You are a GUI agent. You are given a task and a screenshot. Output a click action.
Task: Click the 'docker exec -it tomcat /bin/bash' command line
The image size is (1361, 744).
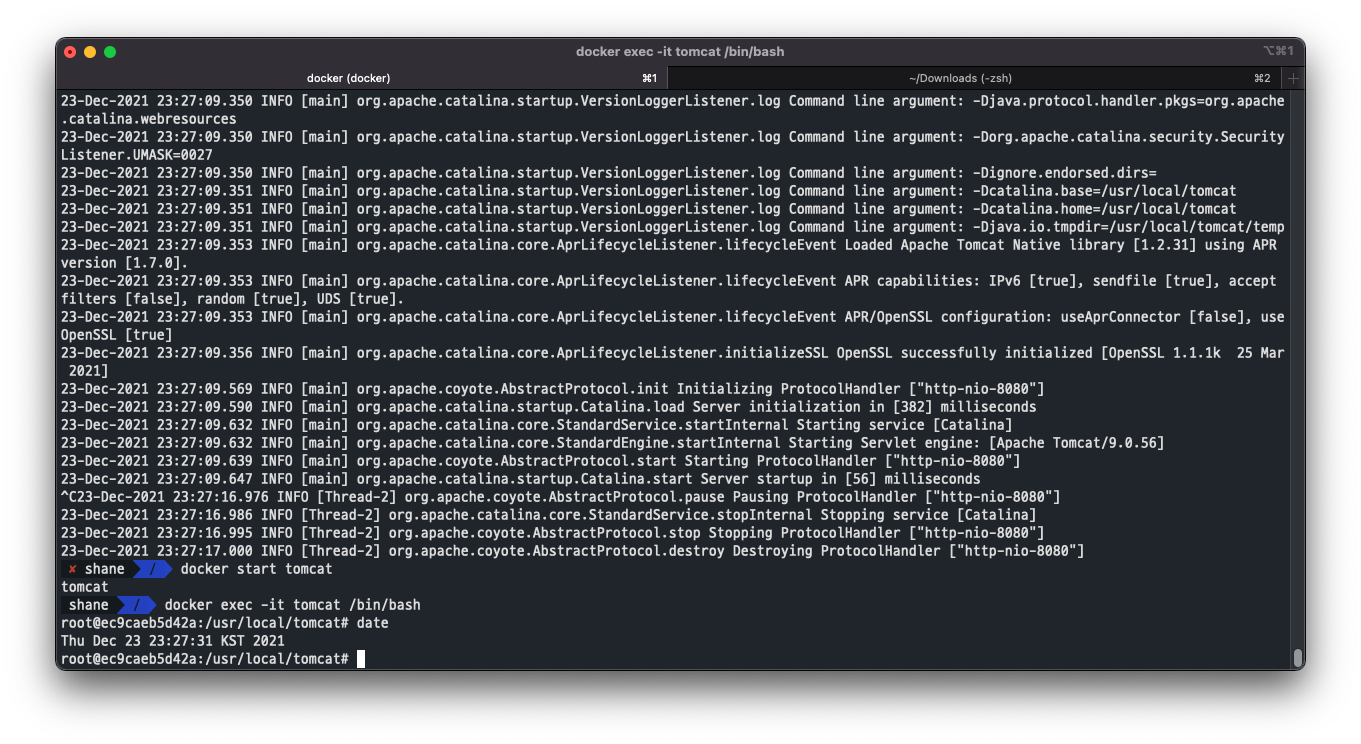pos(292,605)
